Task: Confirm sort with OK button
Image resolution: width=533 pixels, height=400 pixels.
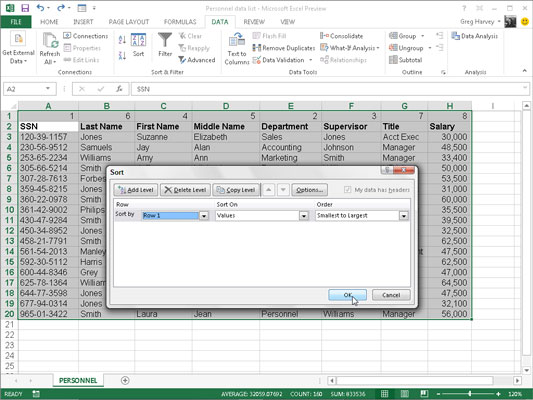Action: click(x=347, y=295)
